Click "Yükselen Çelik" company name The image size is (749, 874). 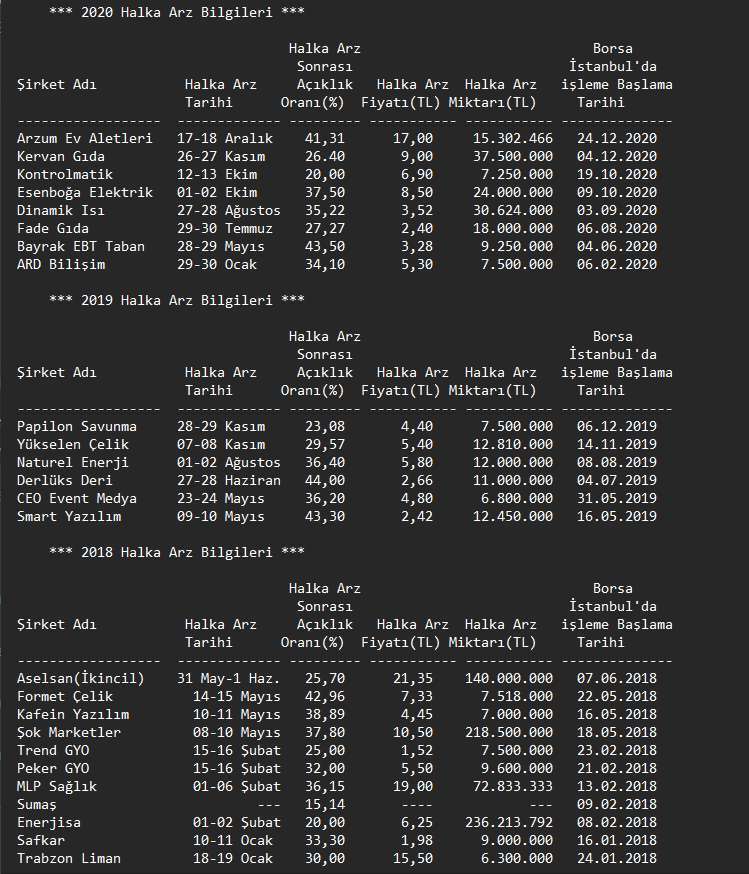(x=73, y=444)
